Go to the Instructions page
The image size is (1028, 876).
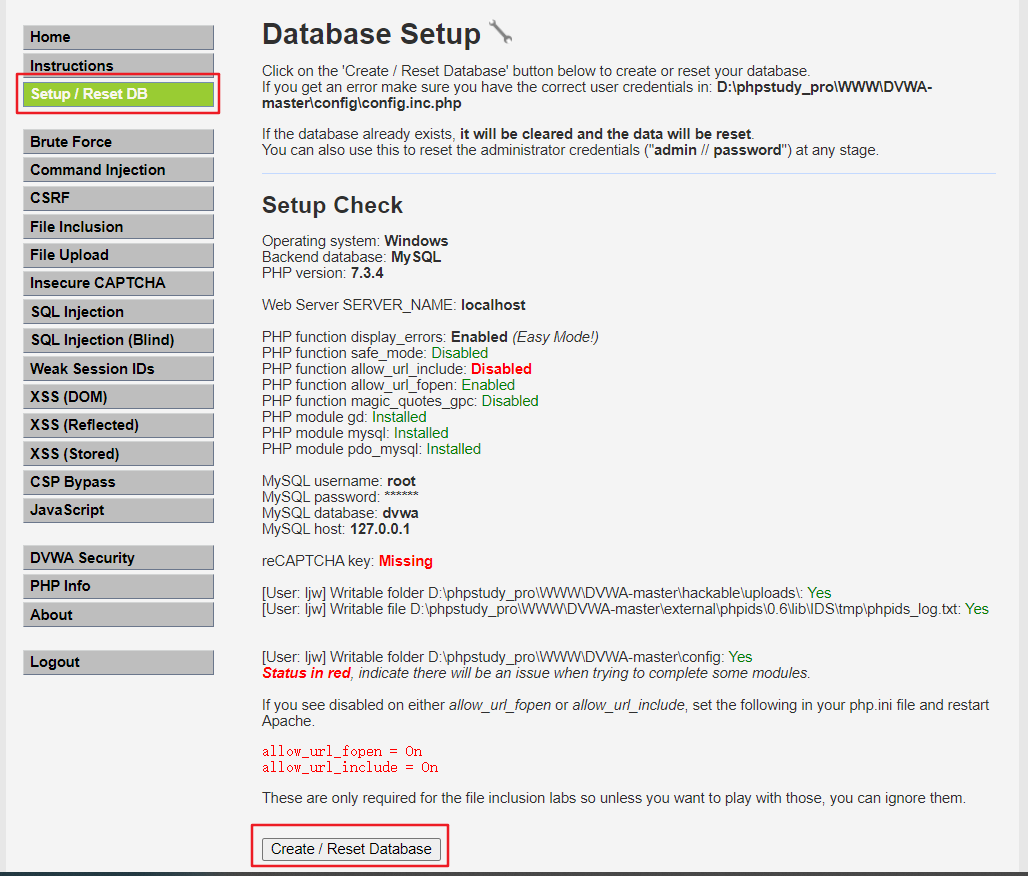[x=118, y=65]
